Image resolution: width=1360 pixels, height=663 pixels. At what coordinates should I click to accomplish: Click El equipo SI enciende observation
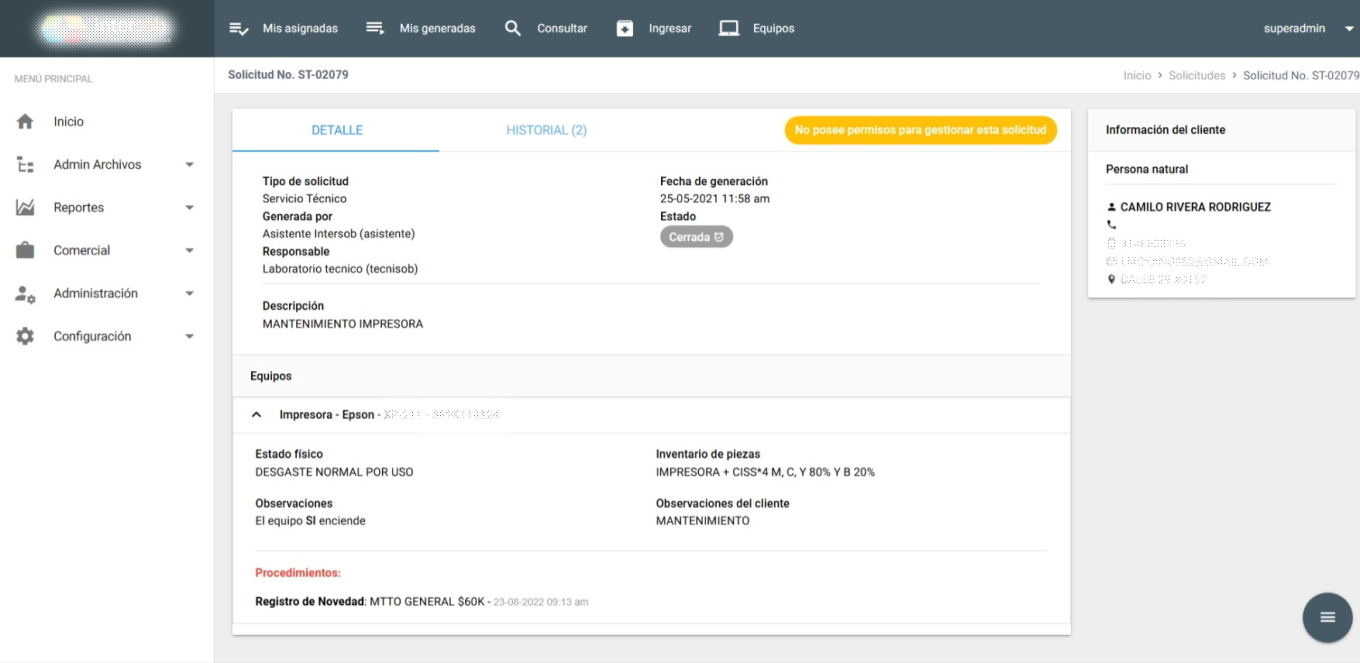pos(310,521)
